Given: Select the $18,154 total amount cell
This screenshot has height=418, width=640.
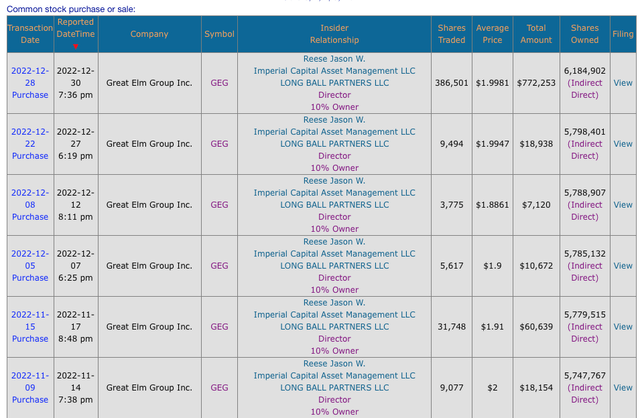Looking at the screenshot, I should click(536, 387).
